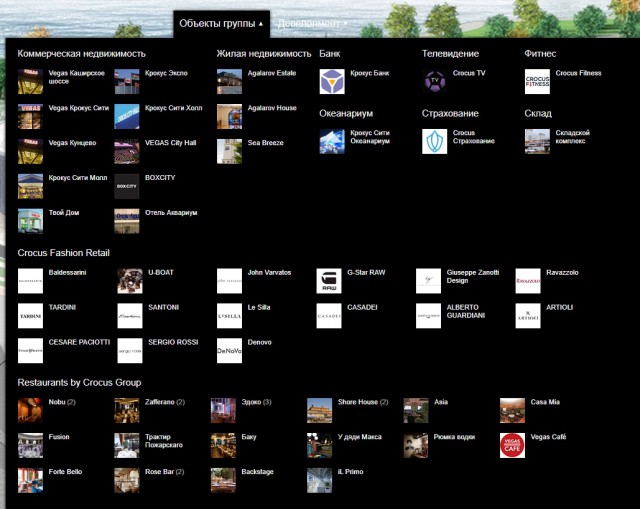Select the Крокус Сити Холл icon

127,116
